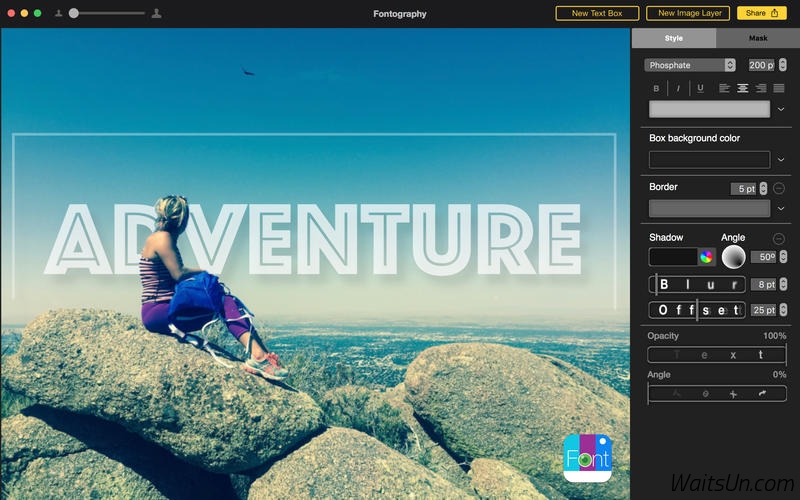Toggle italic text formatting
The image size is (800, 500).
tap(678, 88)
